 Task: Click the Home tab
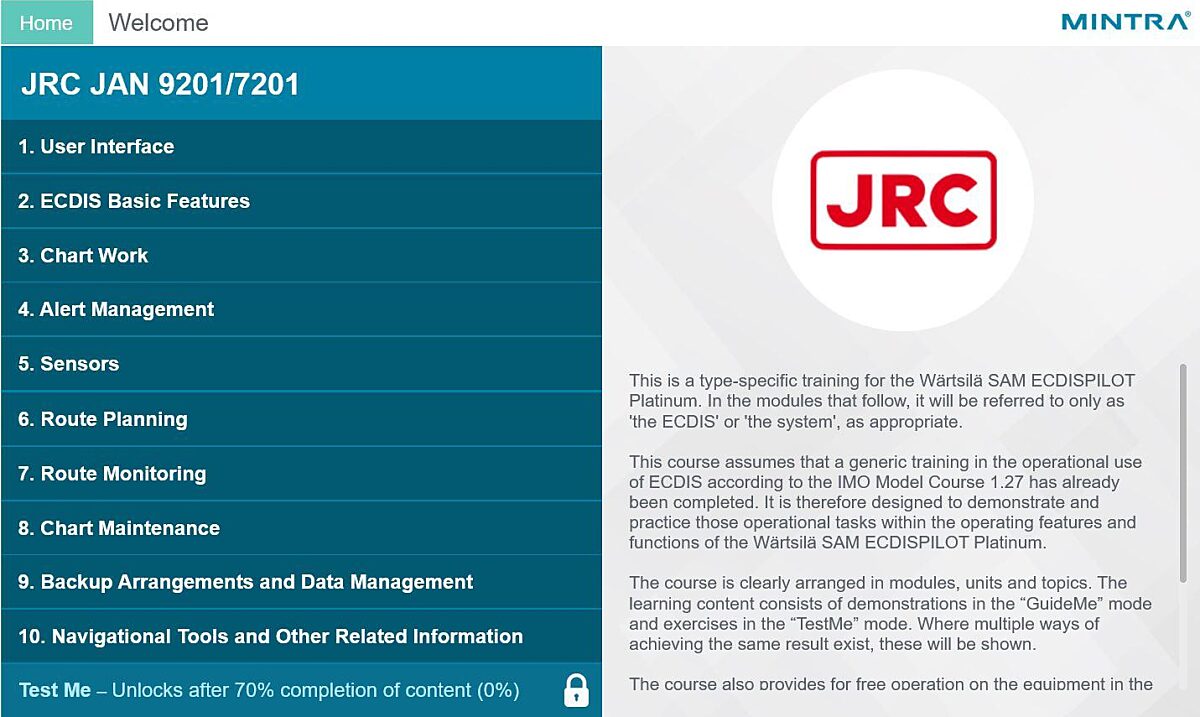pos(46,22)
